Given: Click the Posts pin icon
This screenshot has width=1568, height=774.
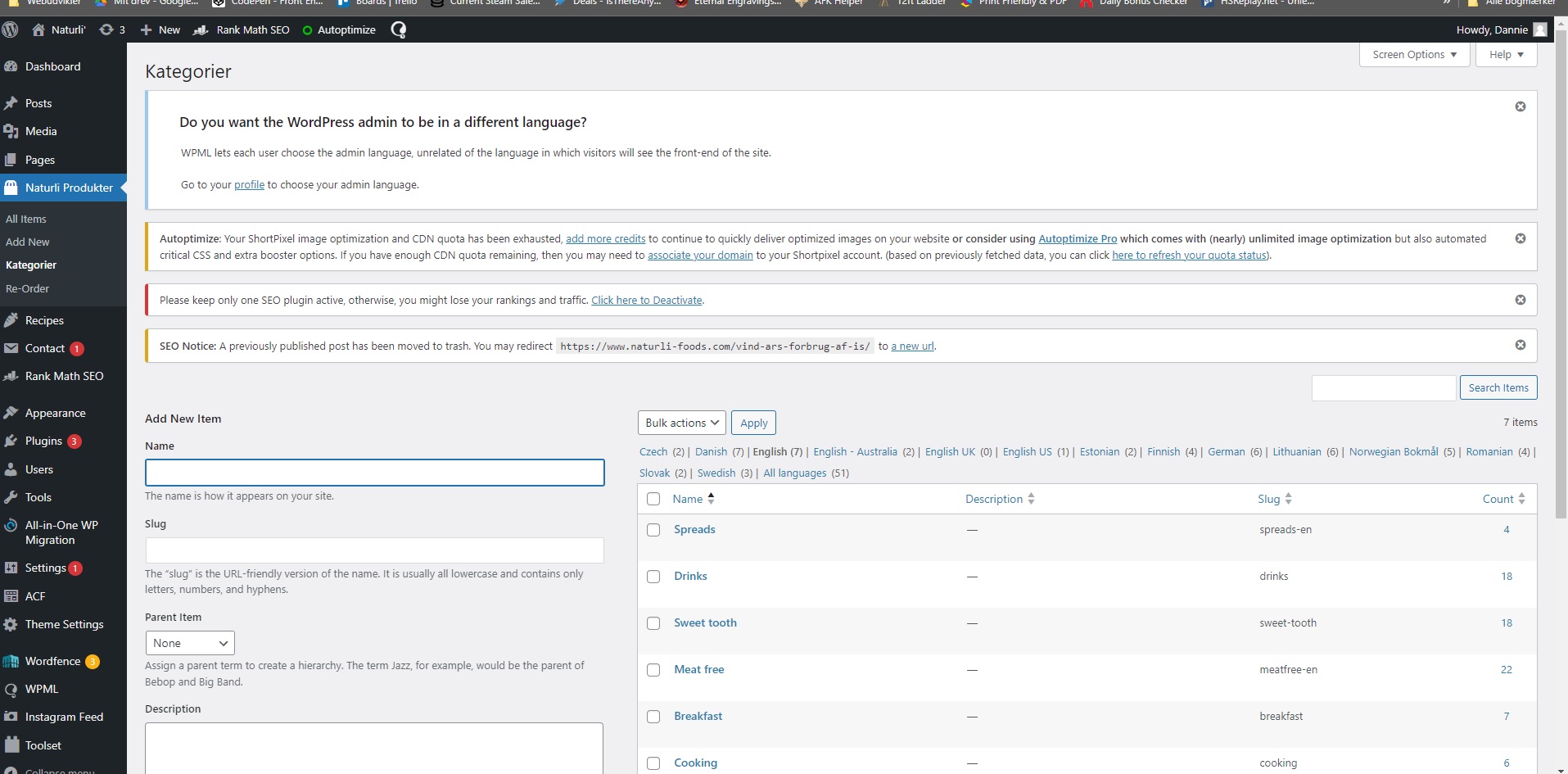Looking at the screenshot, I should coord(11,103).
